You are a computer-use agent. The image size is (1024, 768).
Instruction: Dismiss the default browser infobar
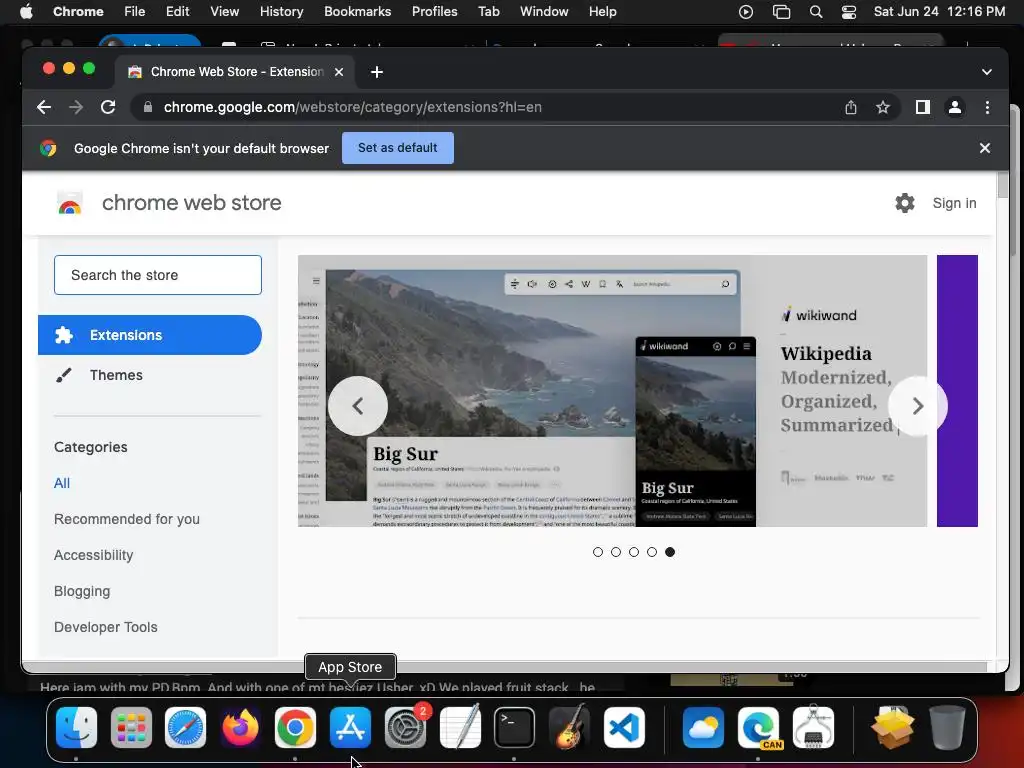coord(985,148)
